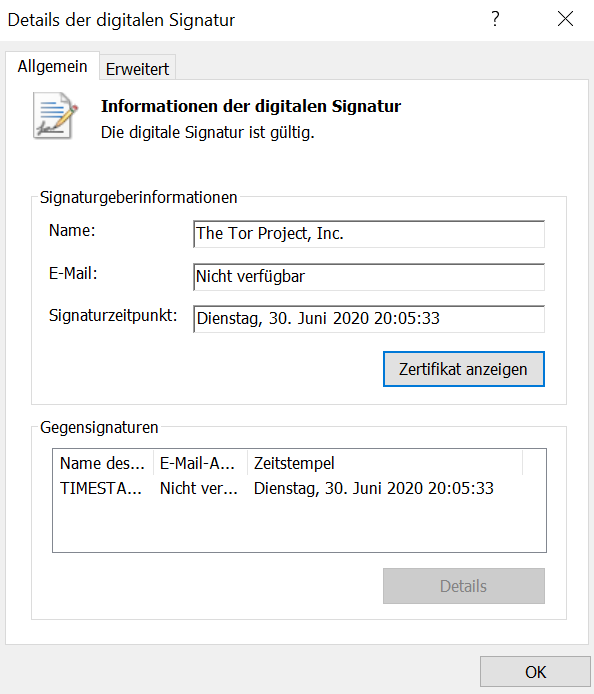Sort by the E-Mail-A... column header
This screenshot has width=594, height=694.
coord(200,463)
